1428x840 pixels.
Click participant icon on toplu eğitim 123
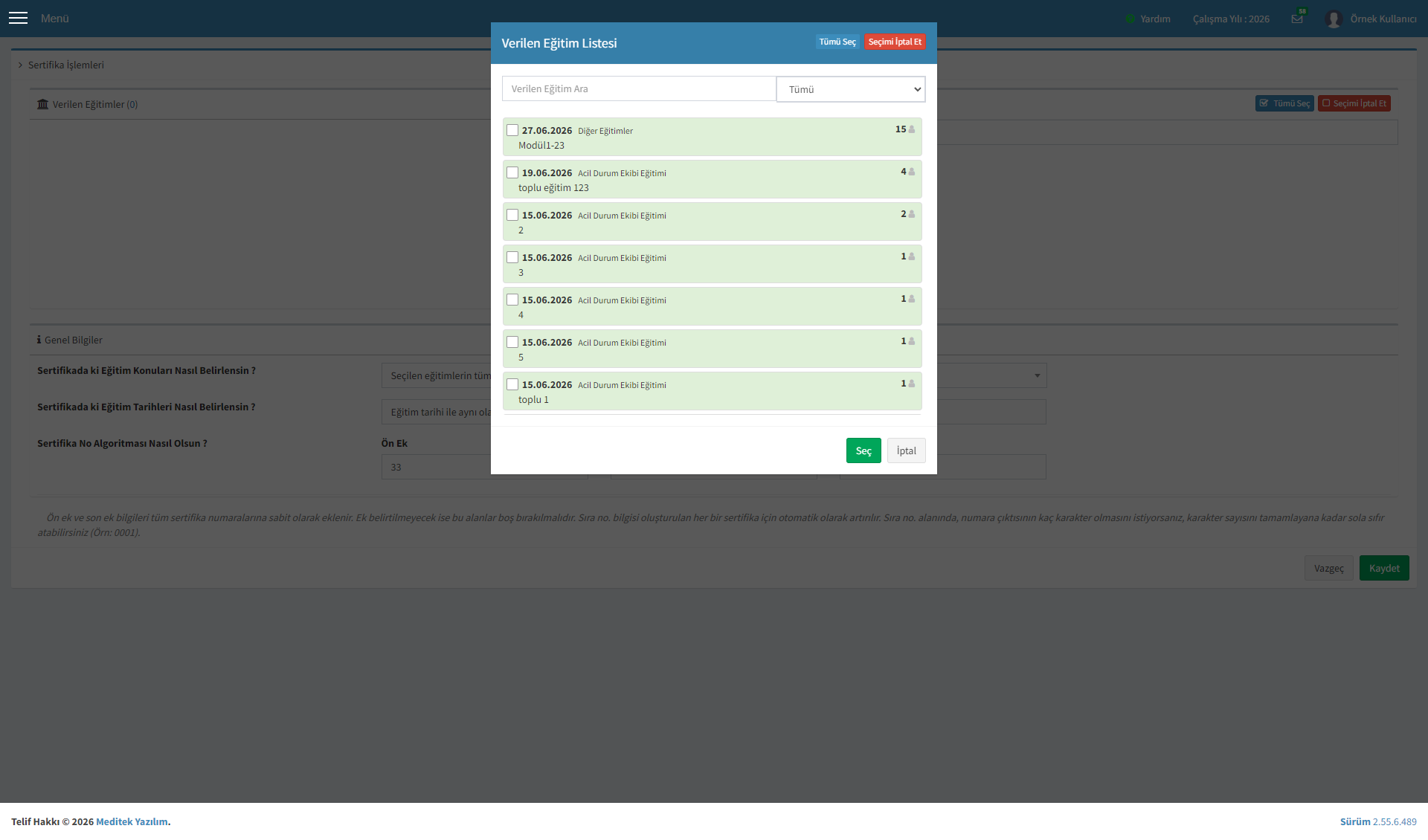(x=912, y=172)
